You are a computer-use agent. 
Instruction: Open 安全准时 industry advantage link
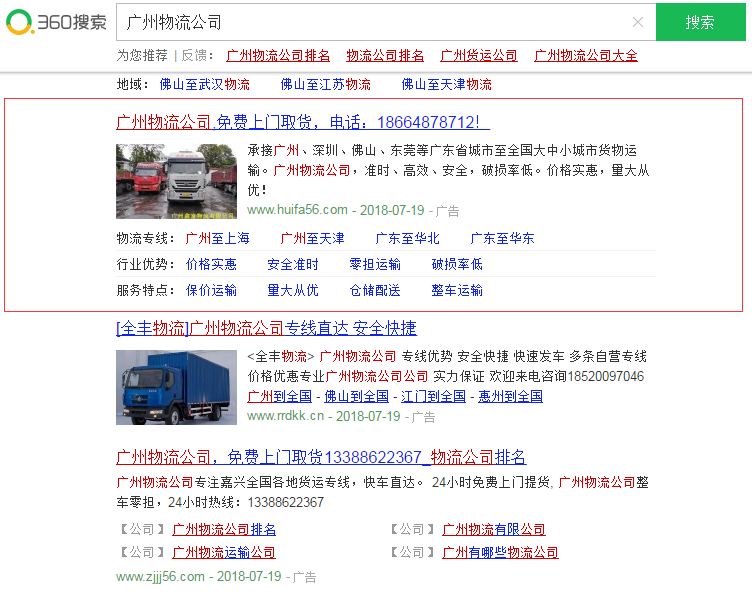(x=293, y=264)
